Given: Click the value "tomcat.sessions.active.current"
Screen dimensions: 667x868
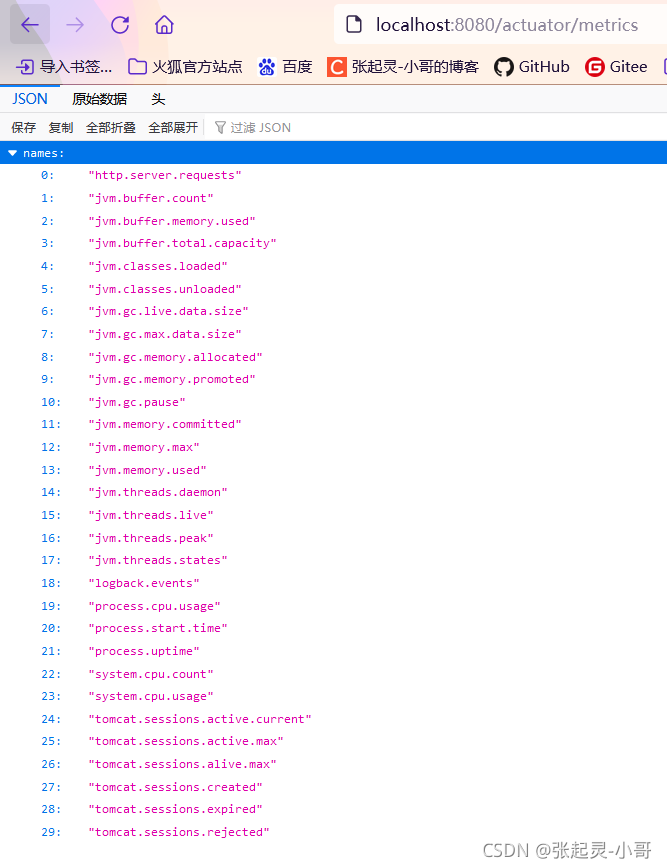Looking at the screenshot, I should click(200, 719).
